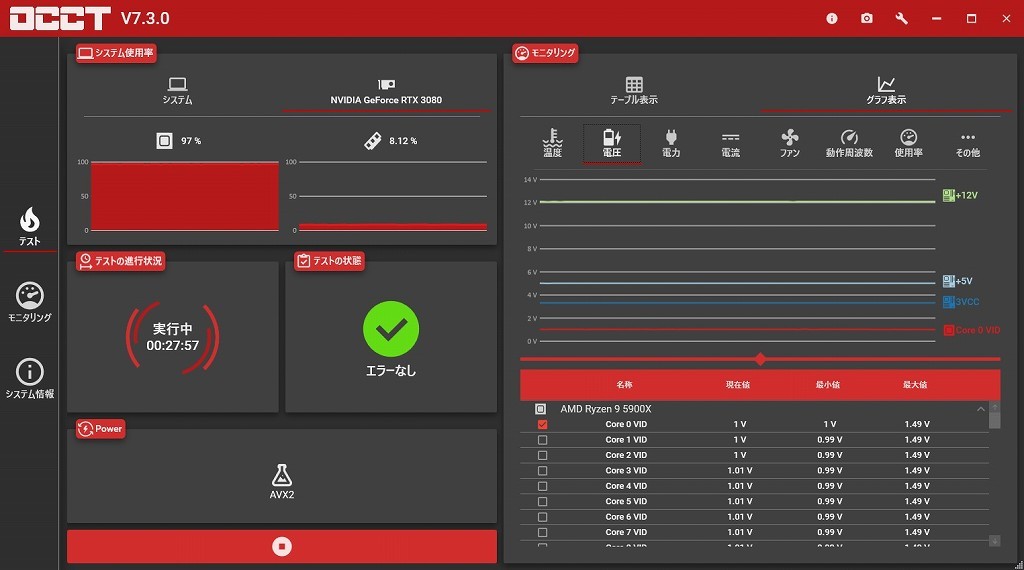Check the Core 2 VID checkbox
This screenshot has height=570, width=1024.
point(542,455)
